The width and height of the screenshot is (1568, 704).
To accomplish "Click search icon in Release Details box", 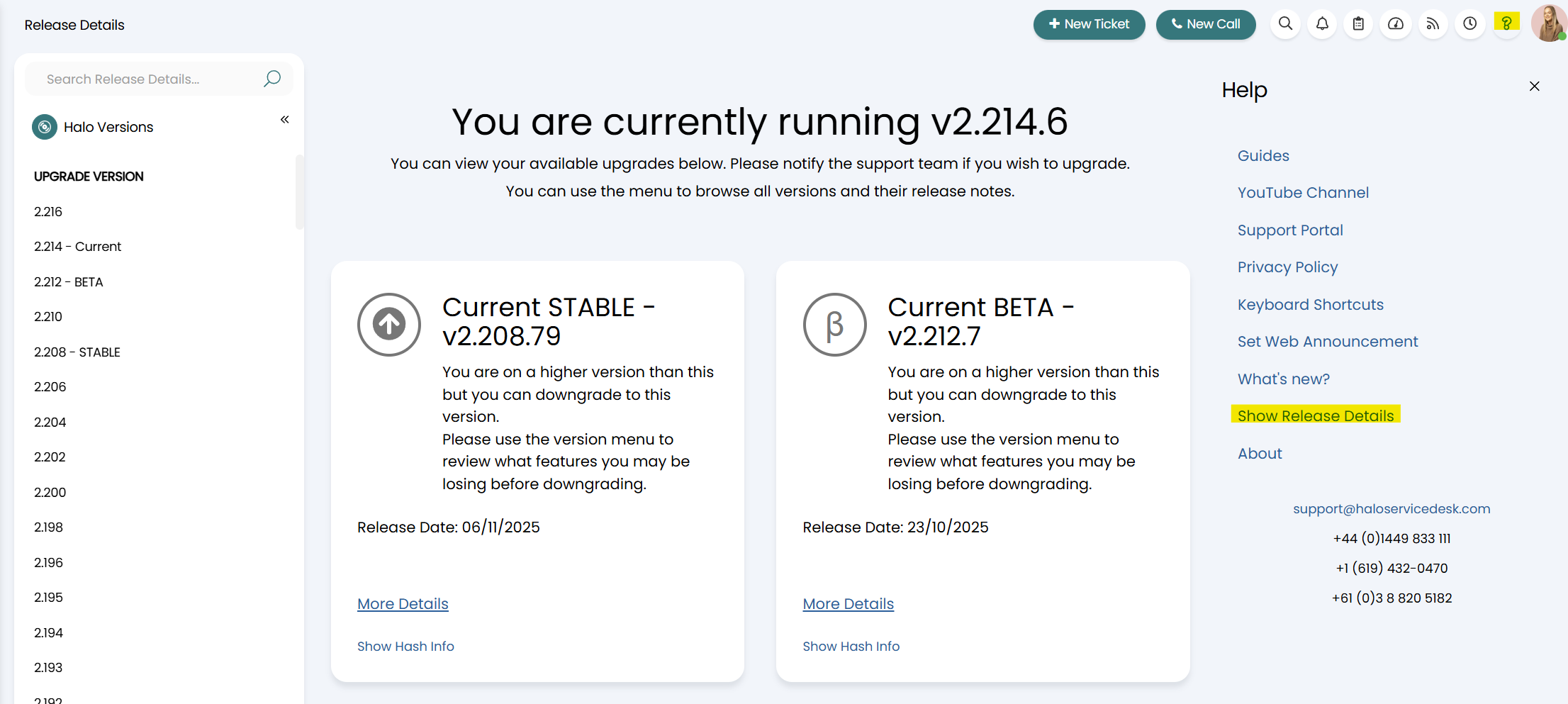I will click(x=272, y=79).
